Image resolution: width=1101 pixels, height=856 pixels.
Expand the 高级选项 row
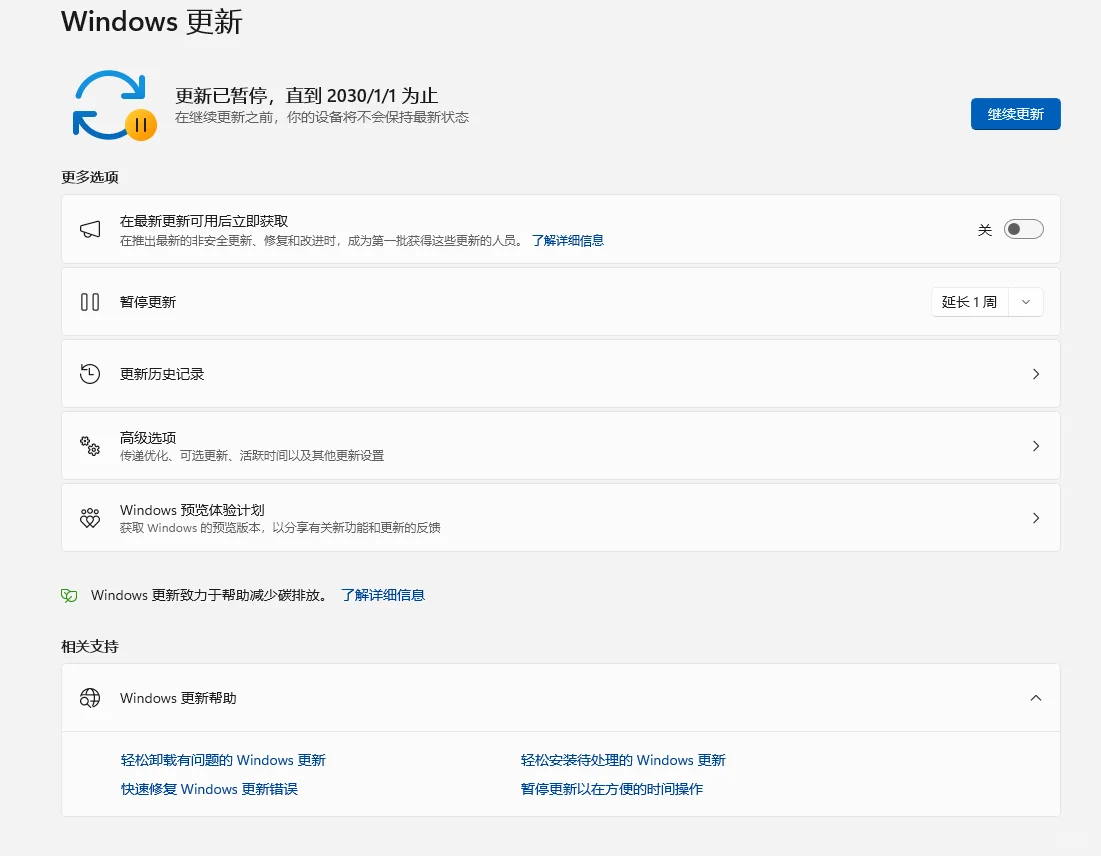click(1036, 446)
